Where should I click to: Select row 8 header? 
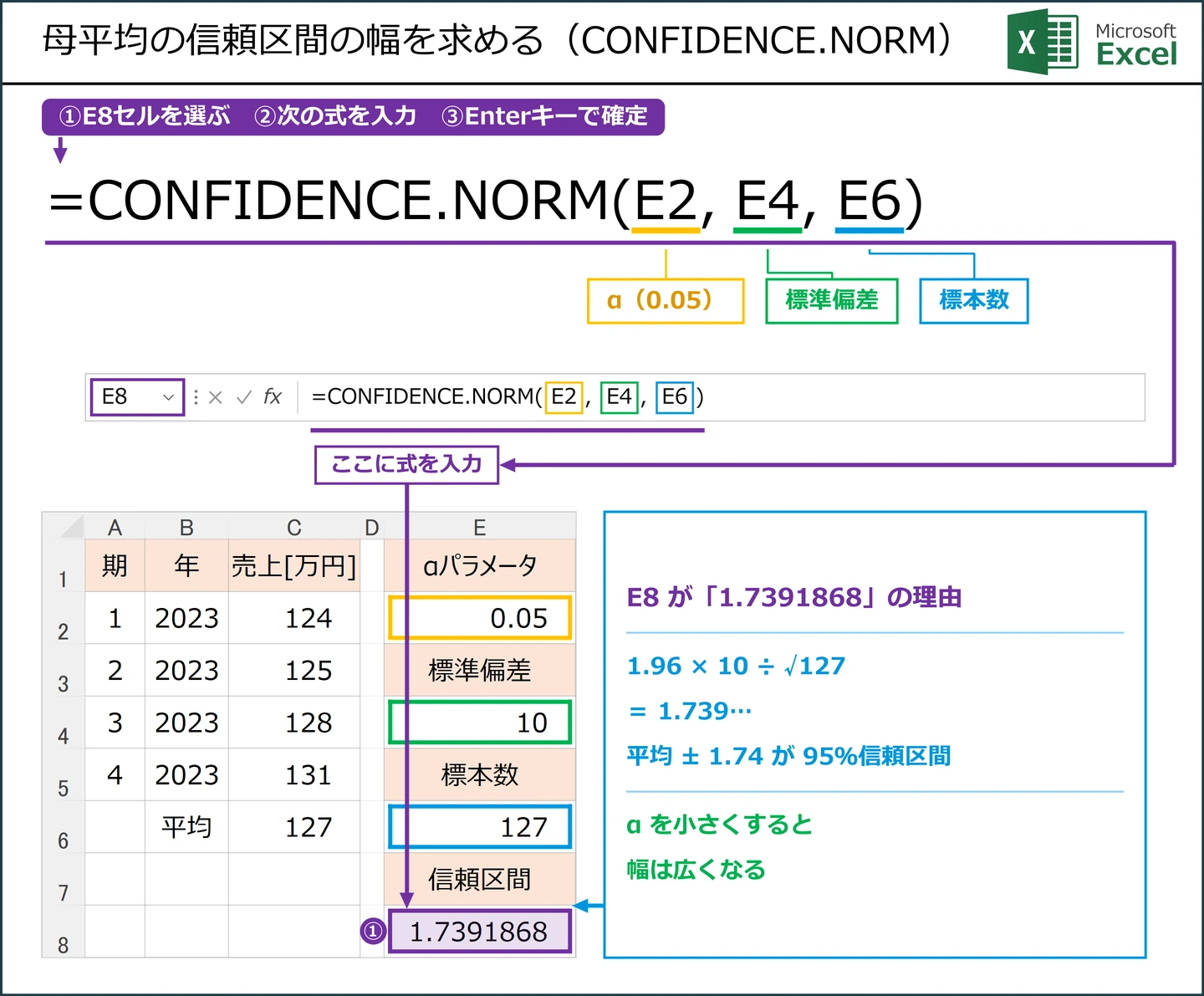[x=64, y=932]
